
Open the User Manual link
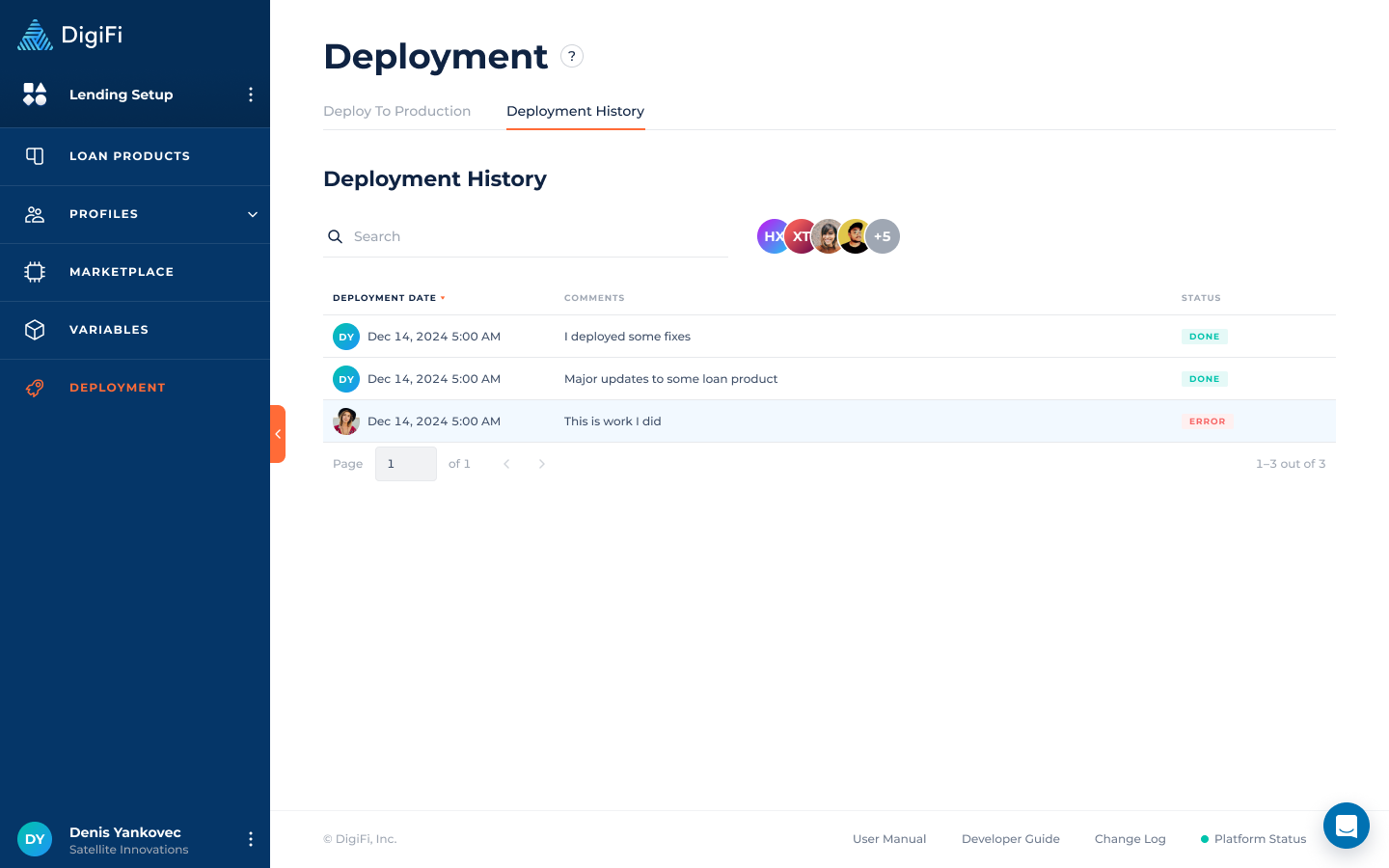click(889, 839)
